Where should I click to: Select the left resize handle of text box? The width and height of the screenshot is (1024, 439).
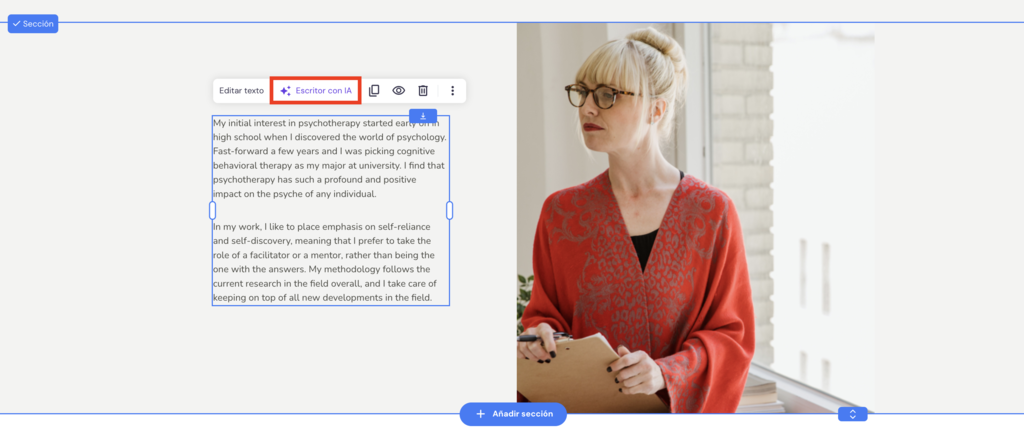pyautogui.click(x=212, y=210)
